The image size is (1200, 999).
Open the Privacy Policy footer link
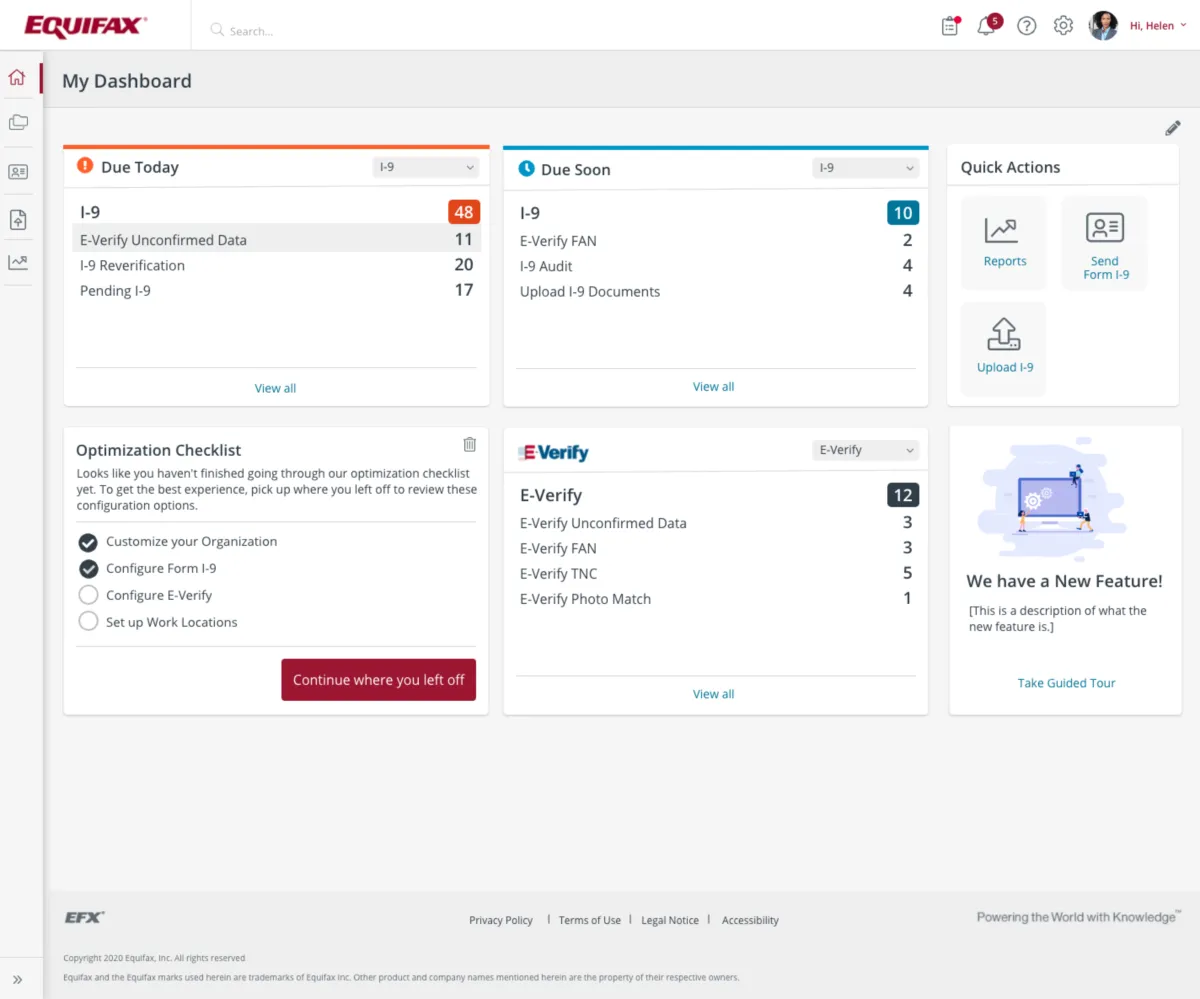pyautogui.click(x=501, y=920)
